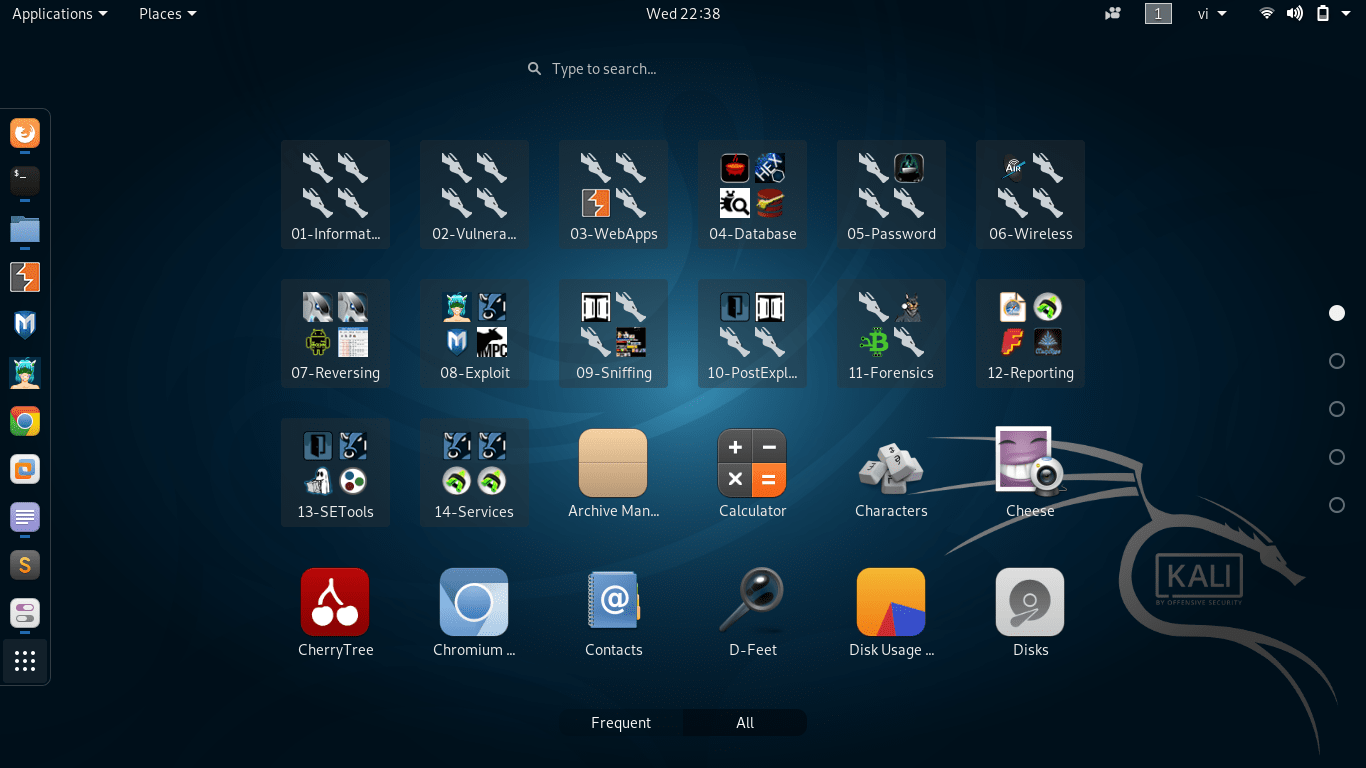Click the battery status icon

[1323, 13]
